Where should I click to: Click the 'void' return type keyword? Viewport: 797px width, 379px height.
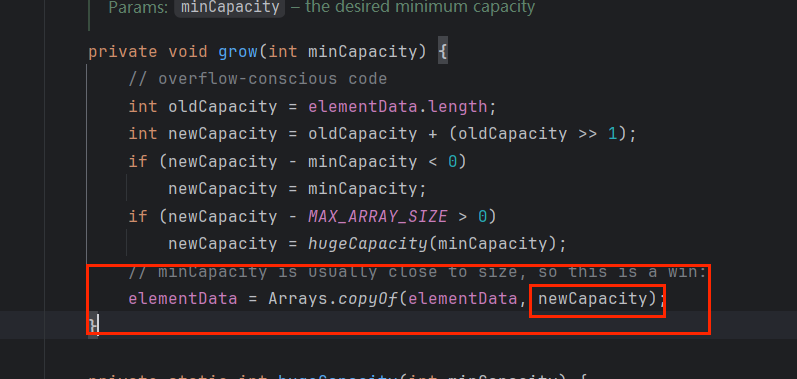(188, 52)
